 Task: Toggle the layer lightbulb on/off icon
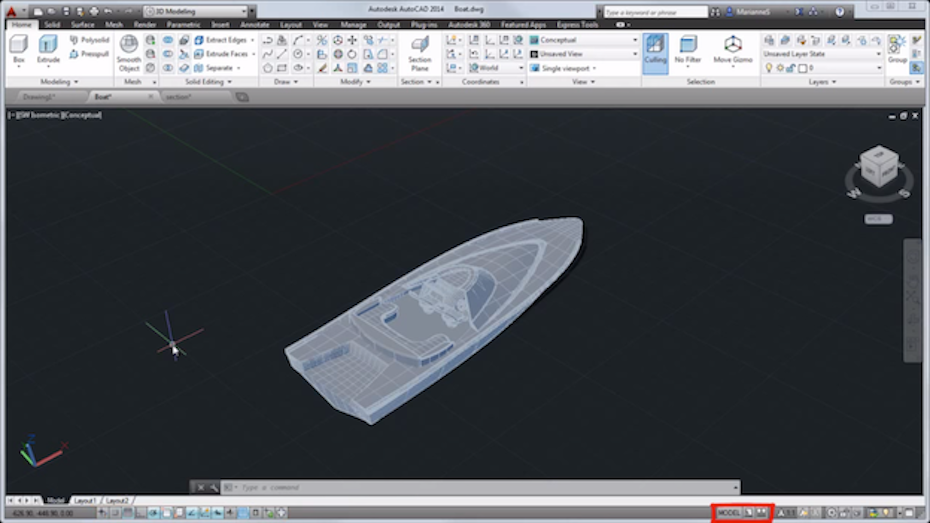[769, 68]
